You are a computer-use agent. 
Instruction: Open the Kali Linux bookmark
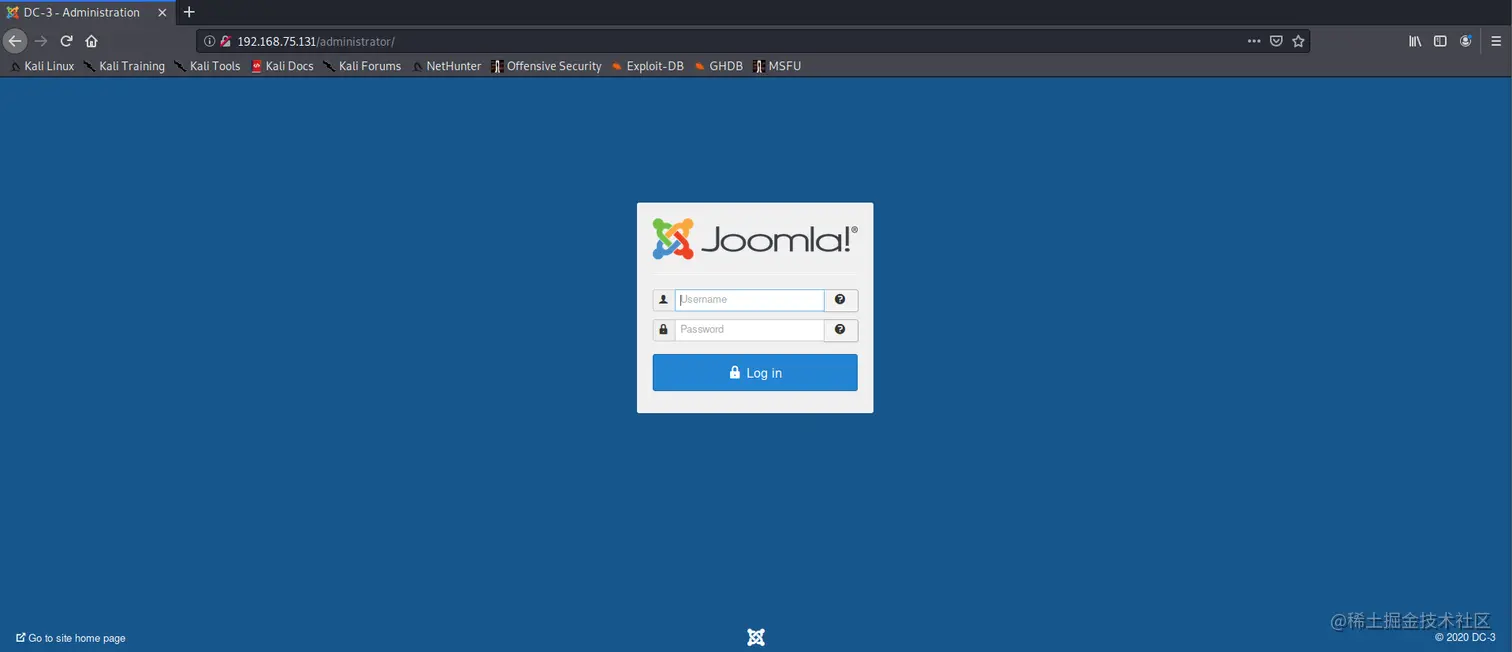(x=42, y=66)
